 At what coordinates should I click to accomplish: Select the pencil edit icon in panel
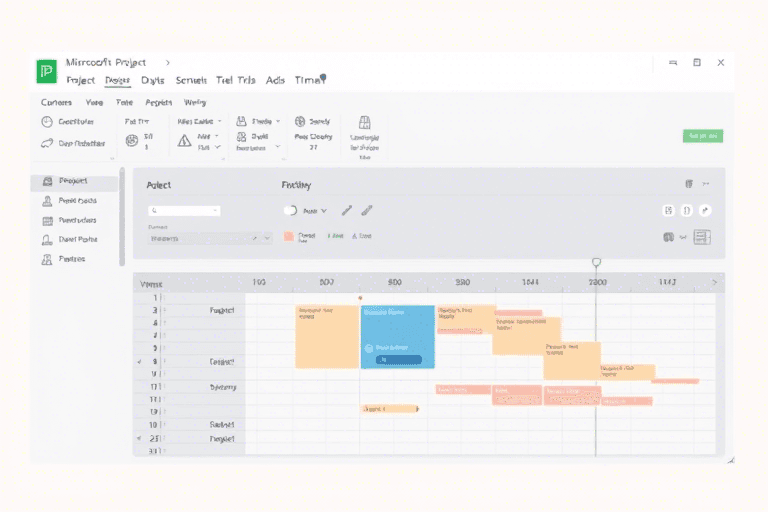point(347,211)
